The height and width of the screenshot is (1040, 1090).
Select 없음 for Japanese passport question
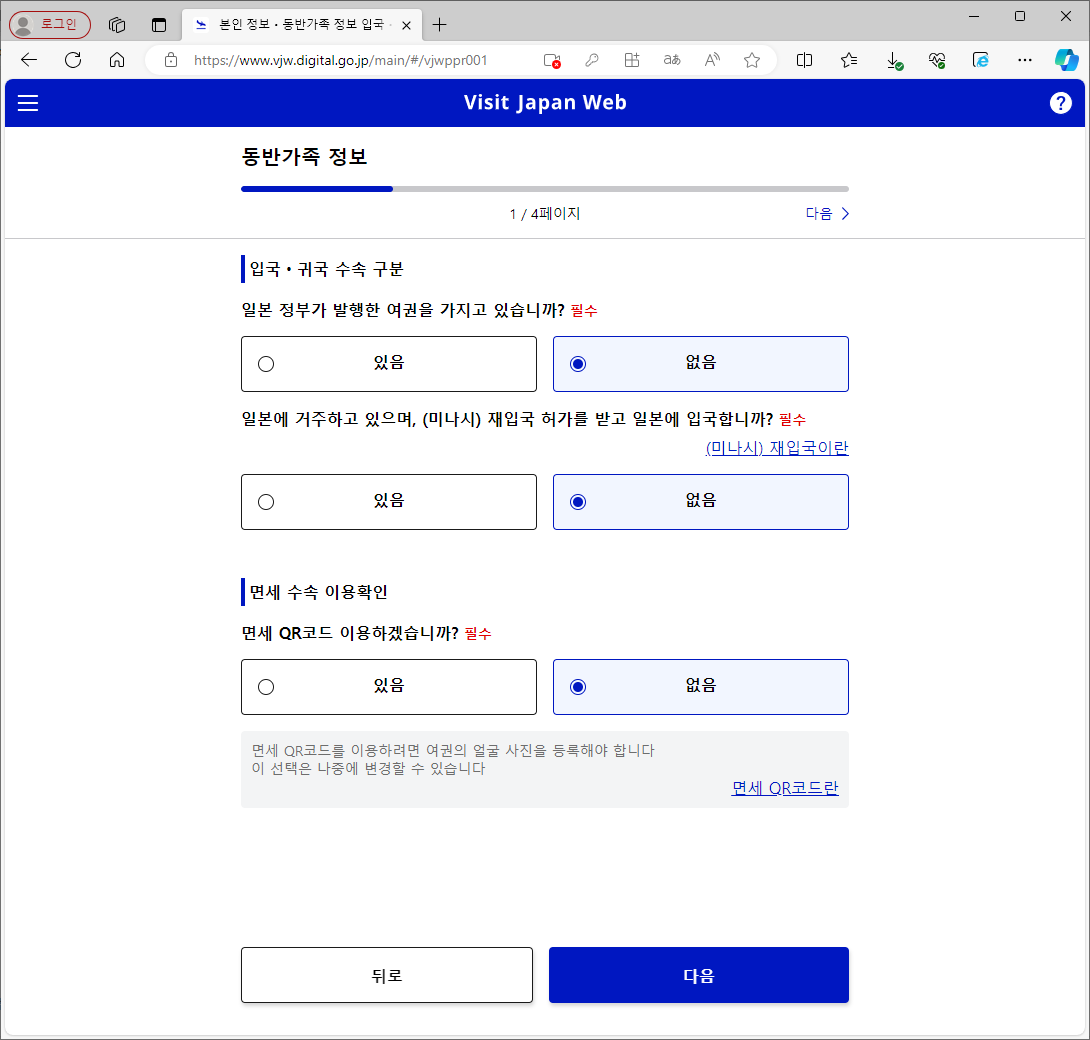[701, 364]
